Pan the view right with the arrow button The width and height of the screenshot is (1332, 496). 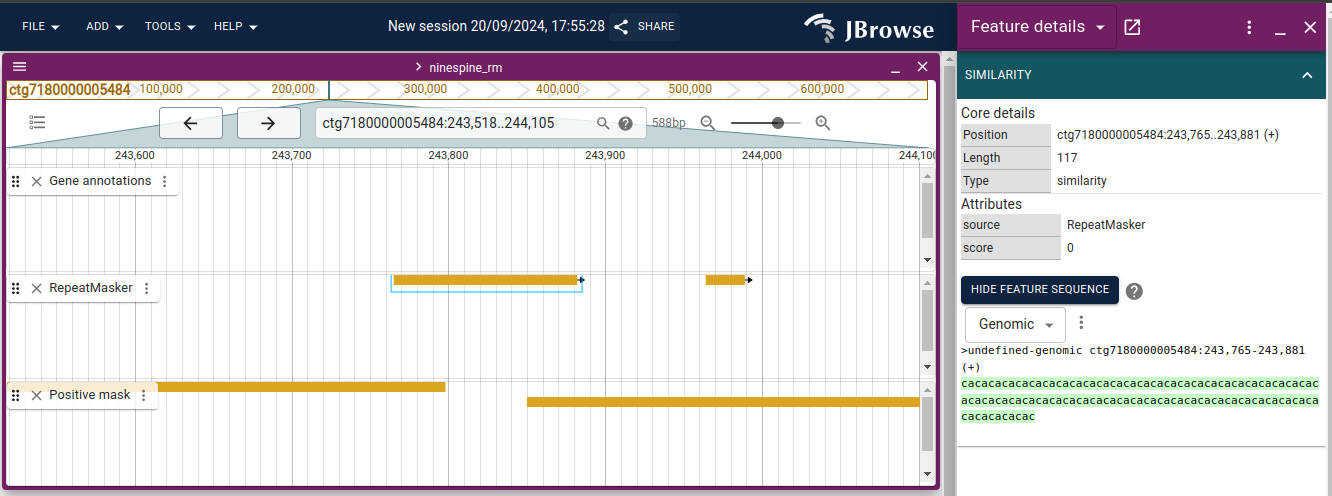click(268, 123)
